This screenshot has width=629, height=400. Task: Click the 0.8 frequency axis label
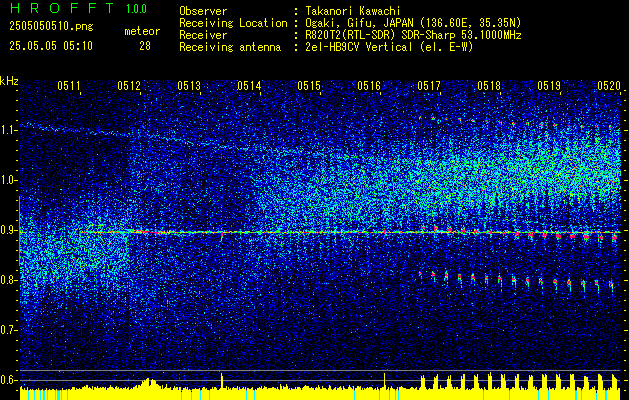(8, 280)
